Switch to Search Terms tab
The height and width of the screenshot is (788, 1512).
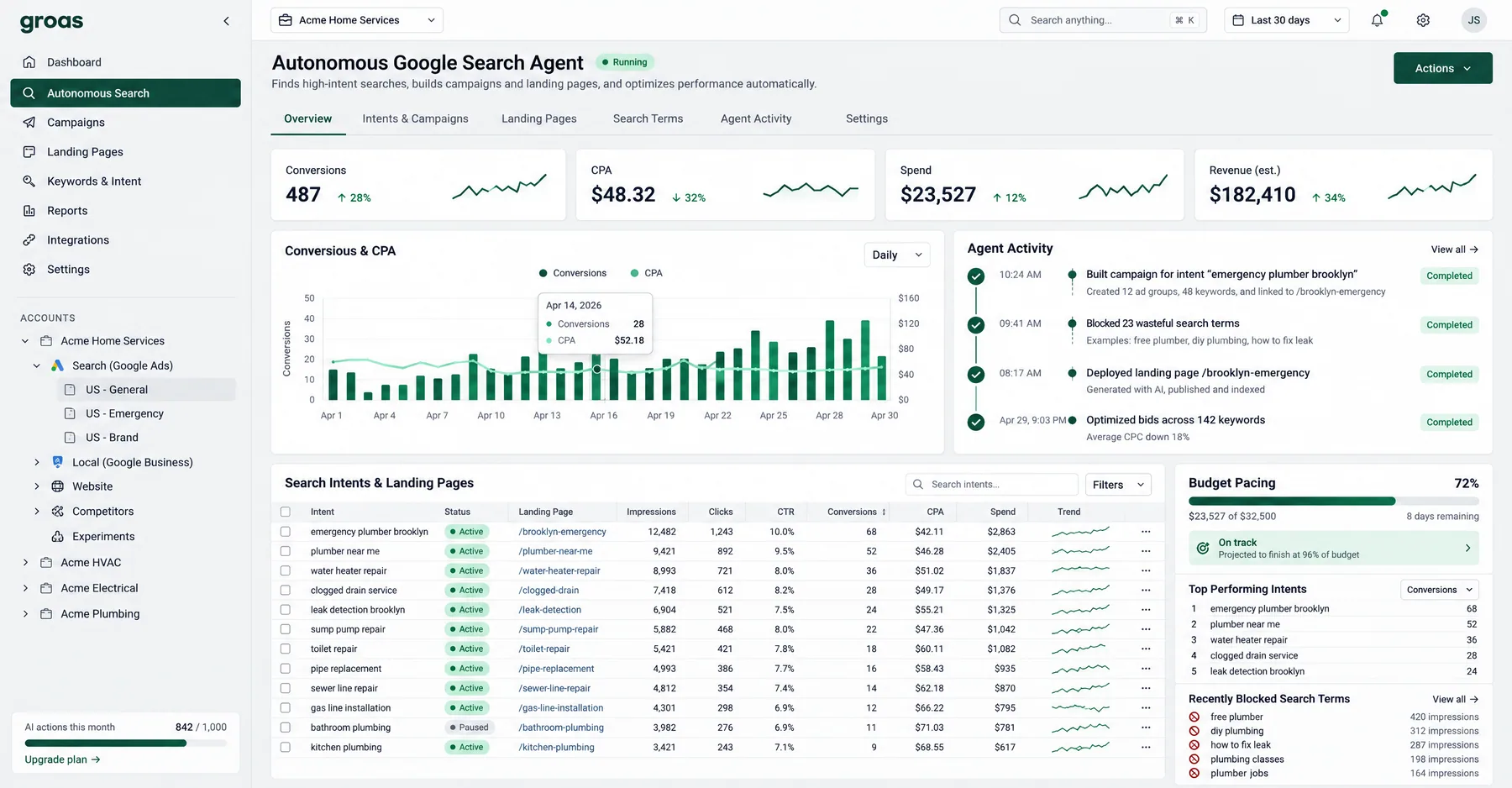click(648, 118)
